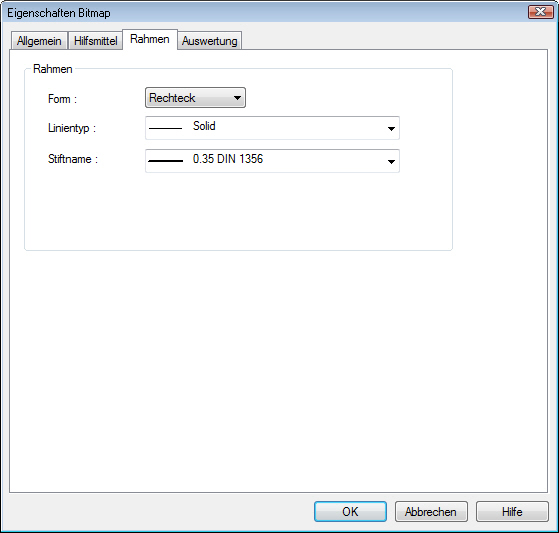Confirm with the OK button

350,512
